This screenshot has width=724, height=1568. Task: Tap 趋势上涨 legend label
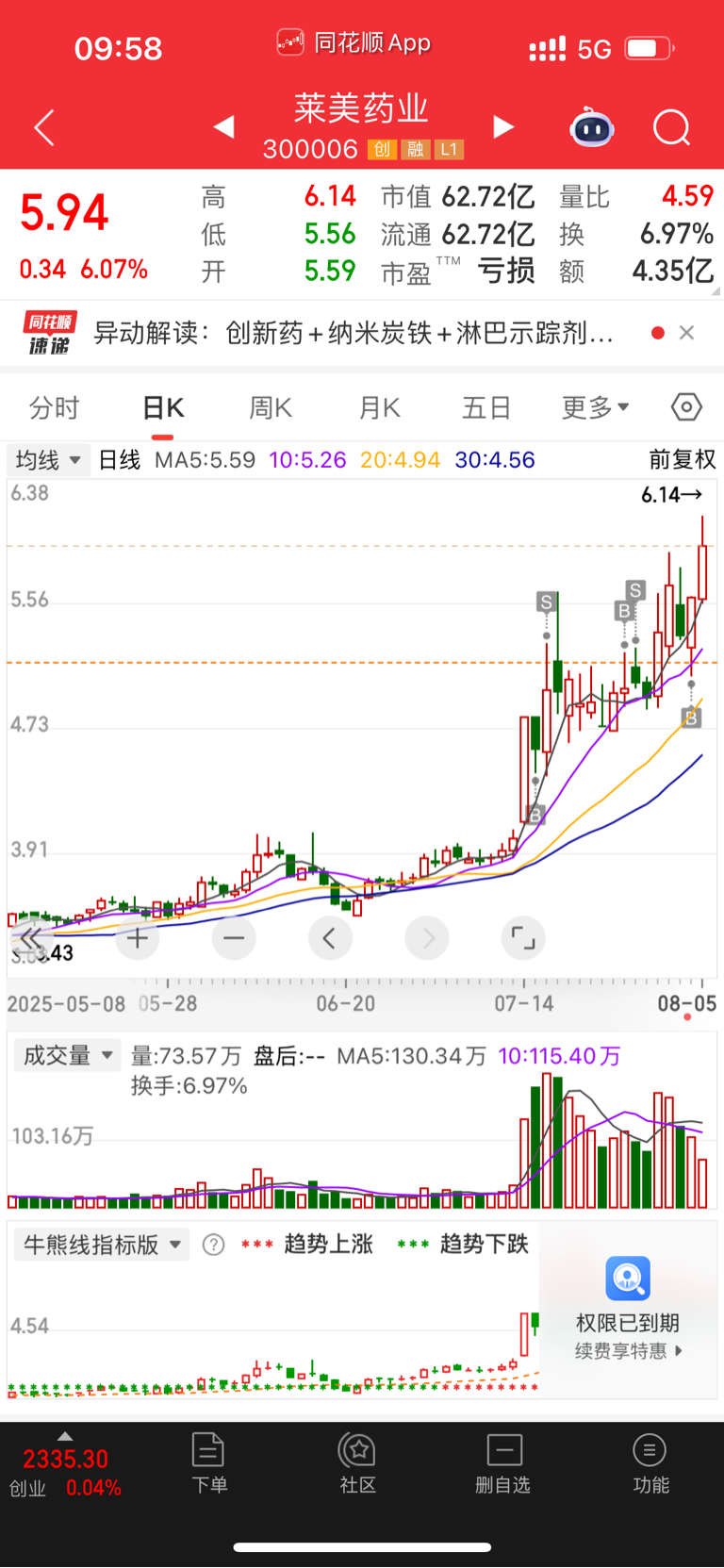[328, 1245]
